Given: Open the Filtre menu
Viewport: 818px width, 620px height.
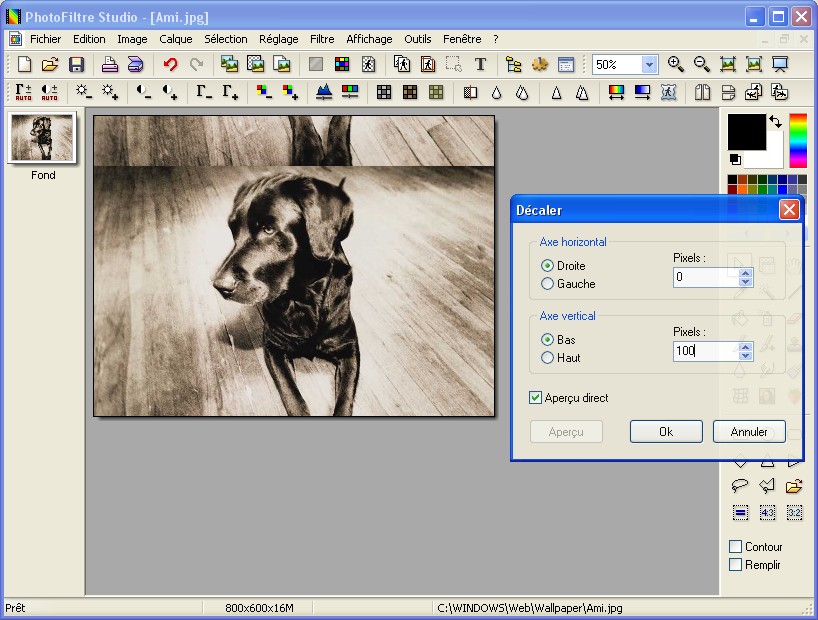Looking at the screenshot, I should pos(322,39).
